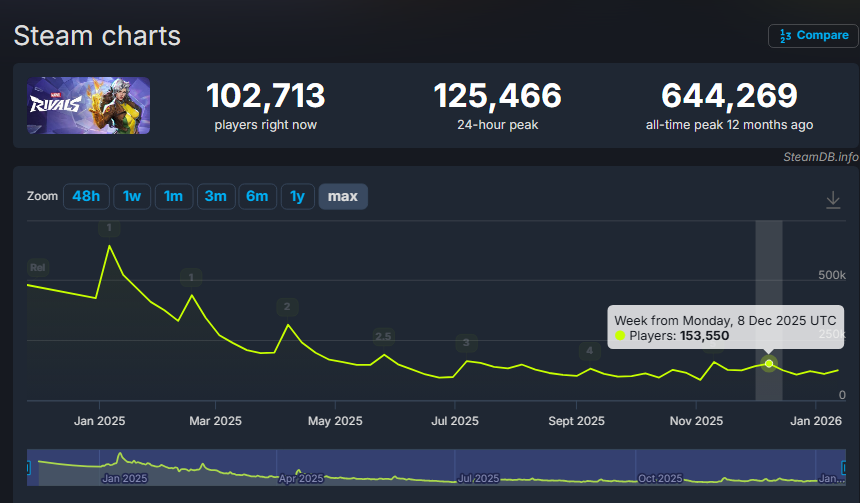Set chart zoom to 1y
Viewport: 860px width, 503px height.
[x=297, y=196]
